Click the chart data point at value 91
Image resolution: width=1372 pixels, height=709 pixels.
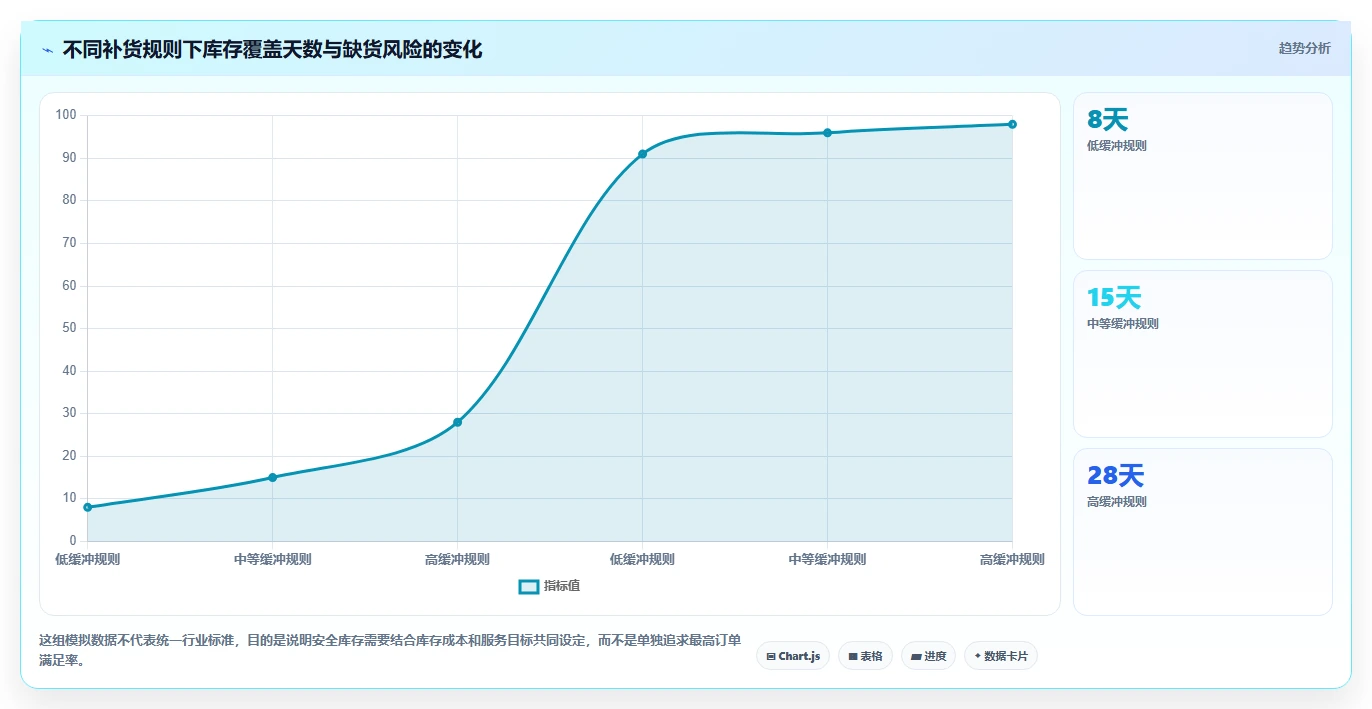(x=642, y=154)
